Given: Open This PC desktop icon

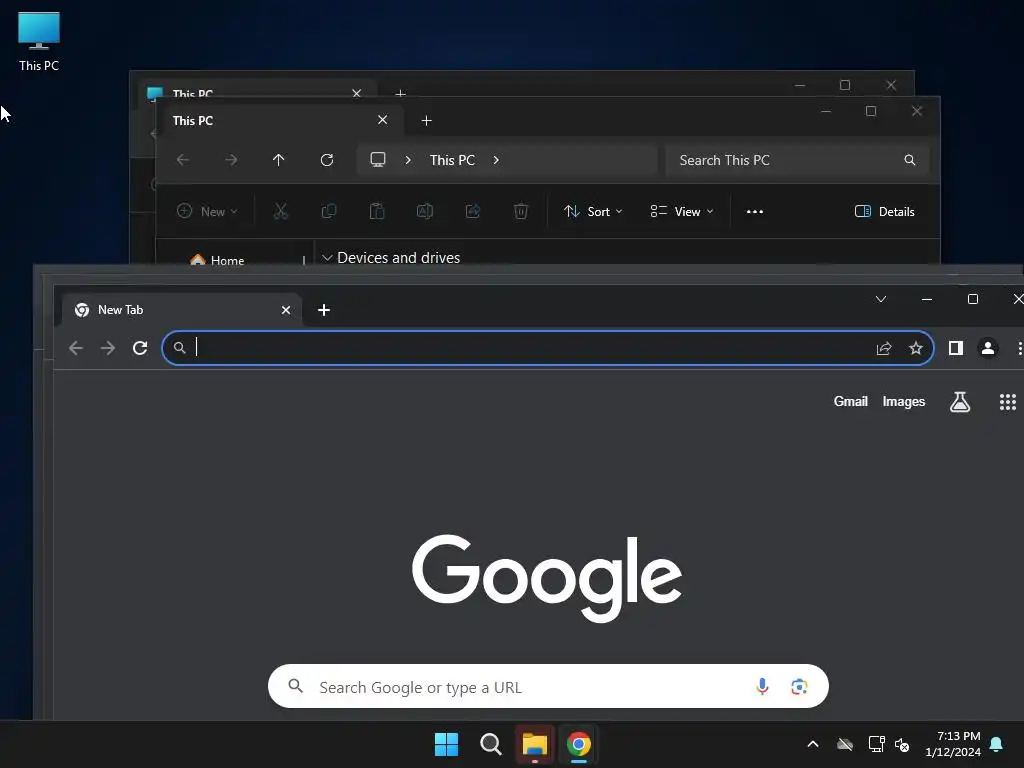Looking at the screenshot, I should click(x=39, y=42).
